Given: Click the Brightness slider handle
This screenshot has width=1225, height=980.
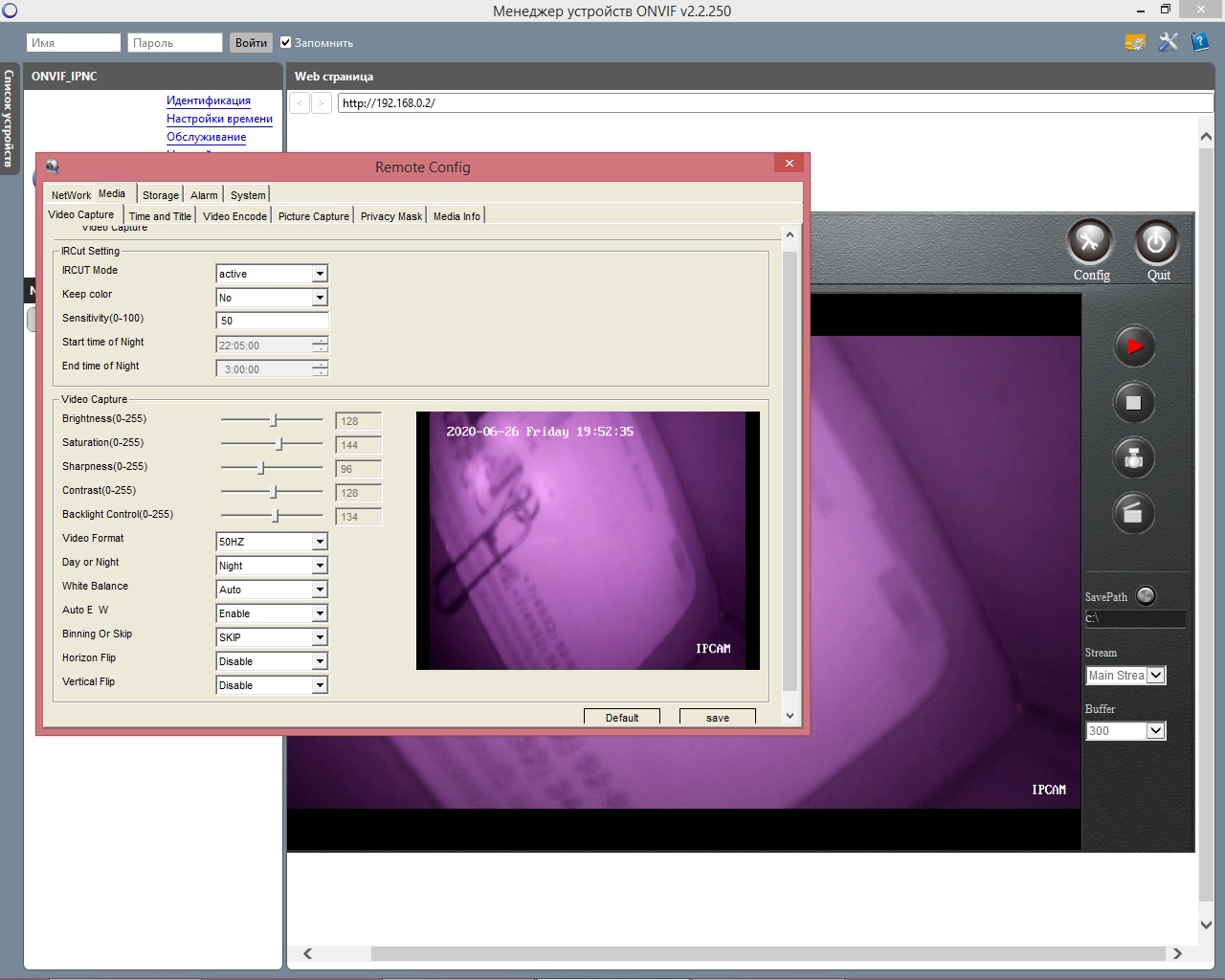Looking at the screenshot, I should [x=274, y=420].
